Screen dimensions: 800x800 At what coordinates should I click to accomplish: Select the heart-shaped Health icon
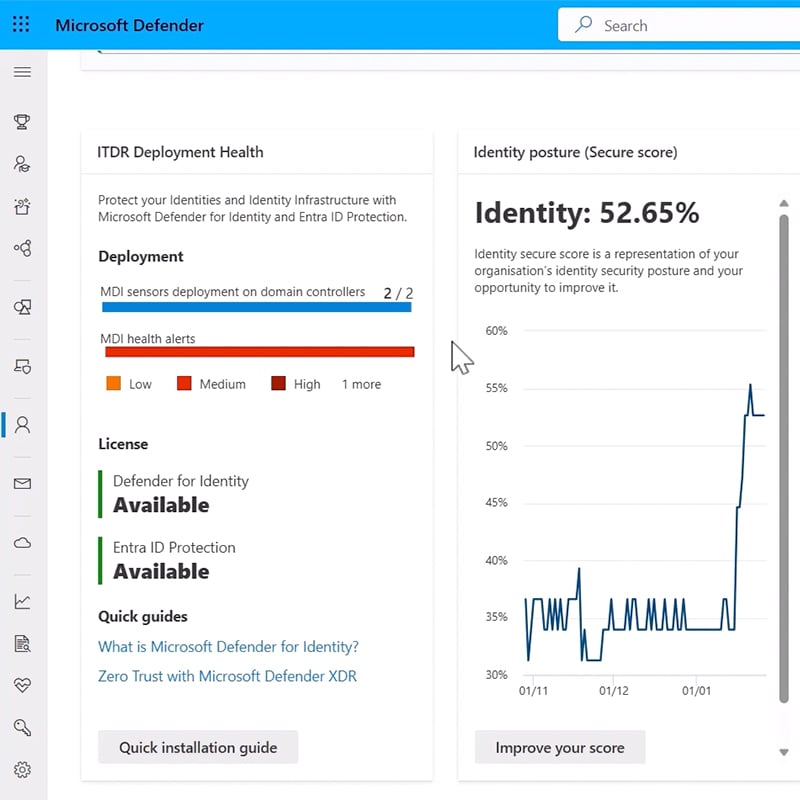(x=23, y=685)
